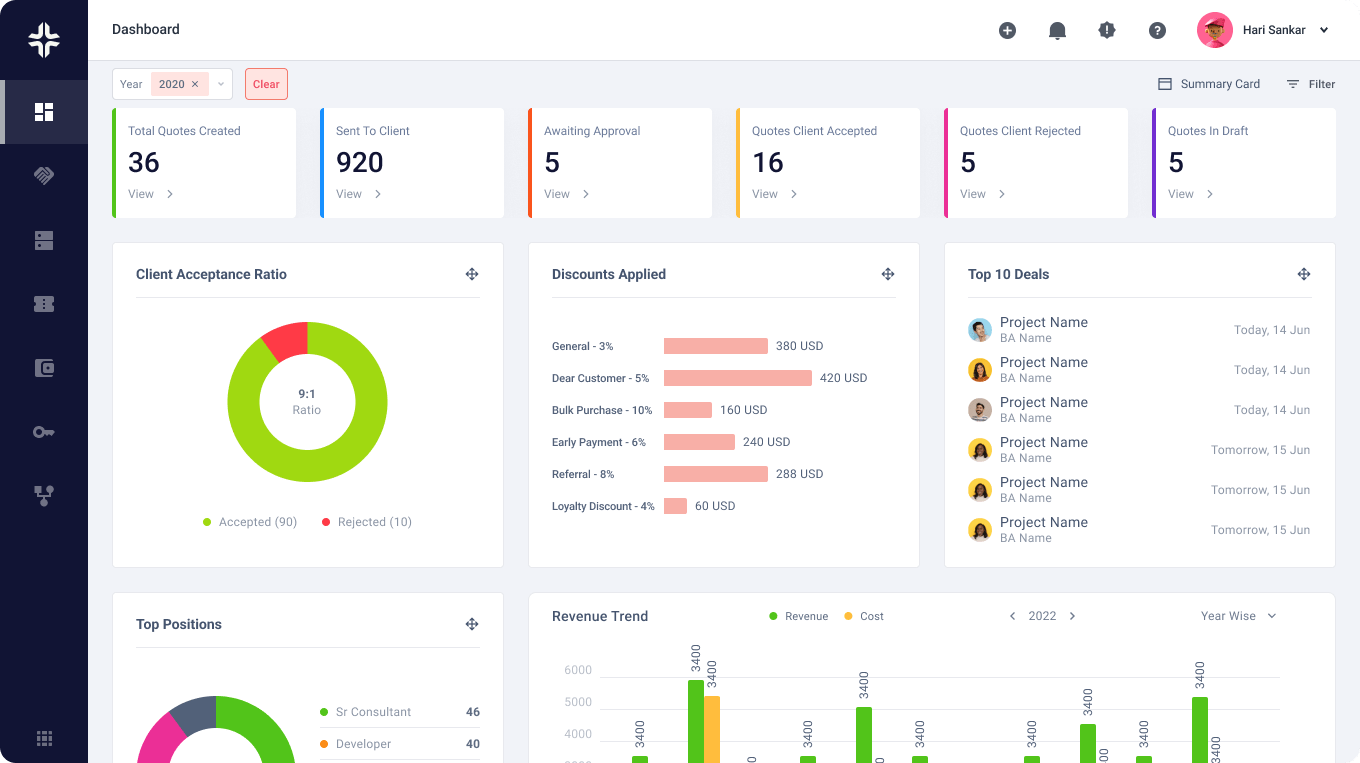
Task: Open the Summary Card option
Action: tap(1209, 84)
